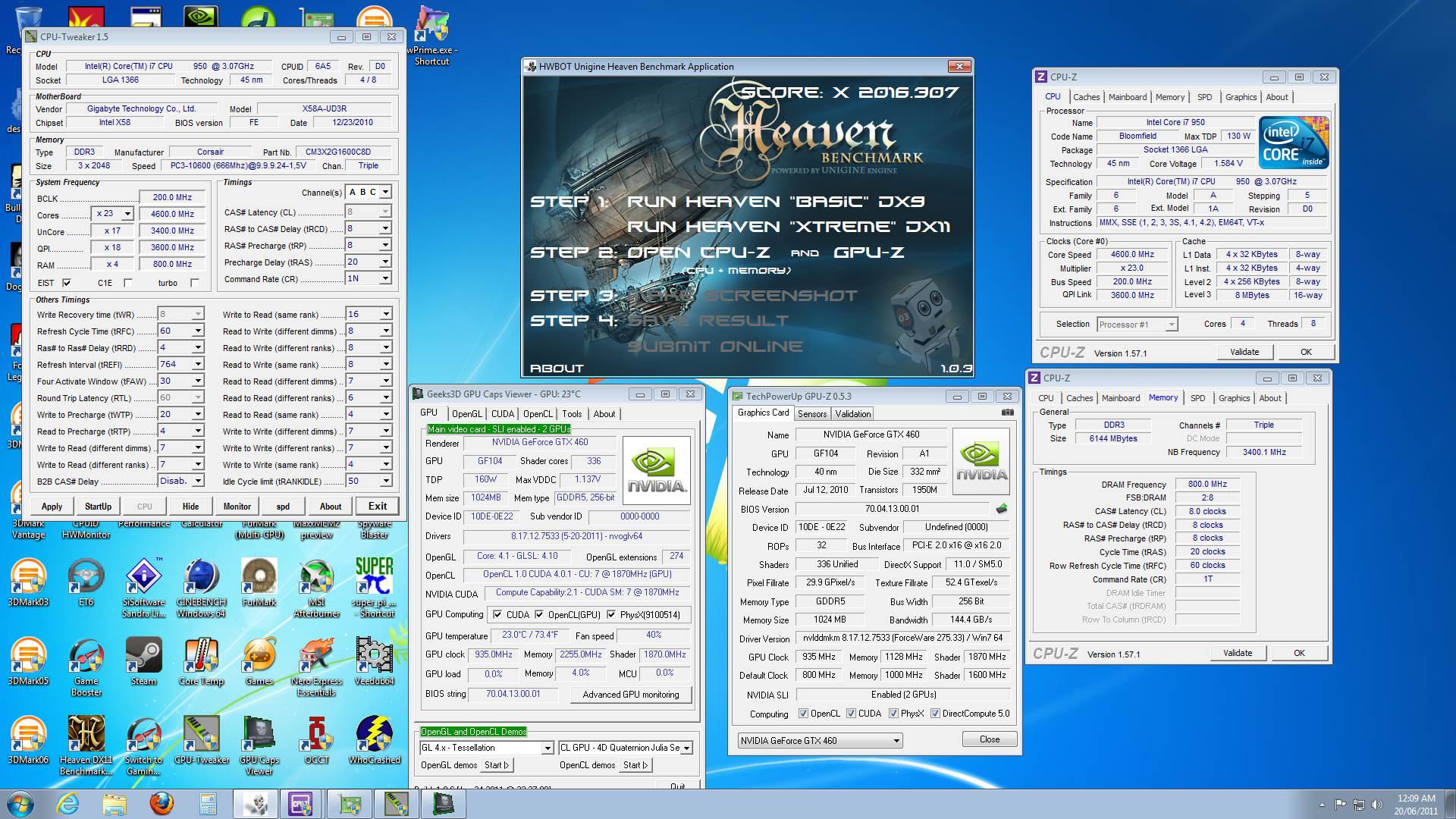Open Tools tab in GPU Caps Viewer

tap(572, 414)
